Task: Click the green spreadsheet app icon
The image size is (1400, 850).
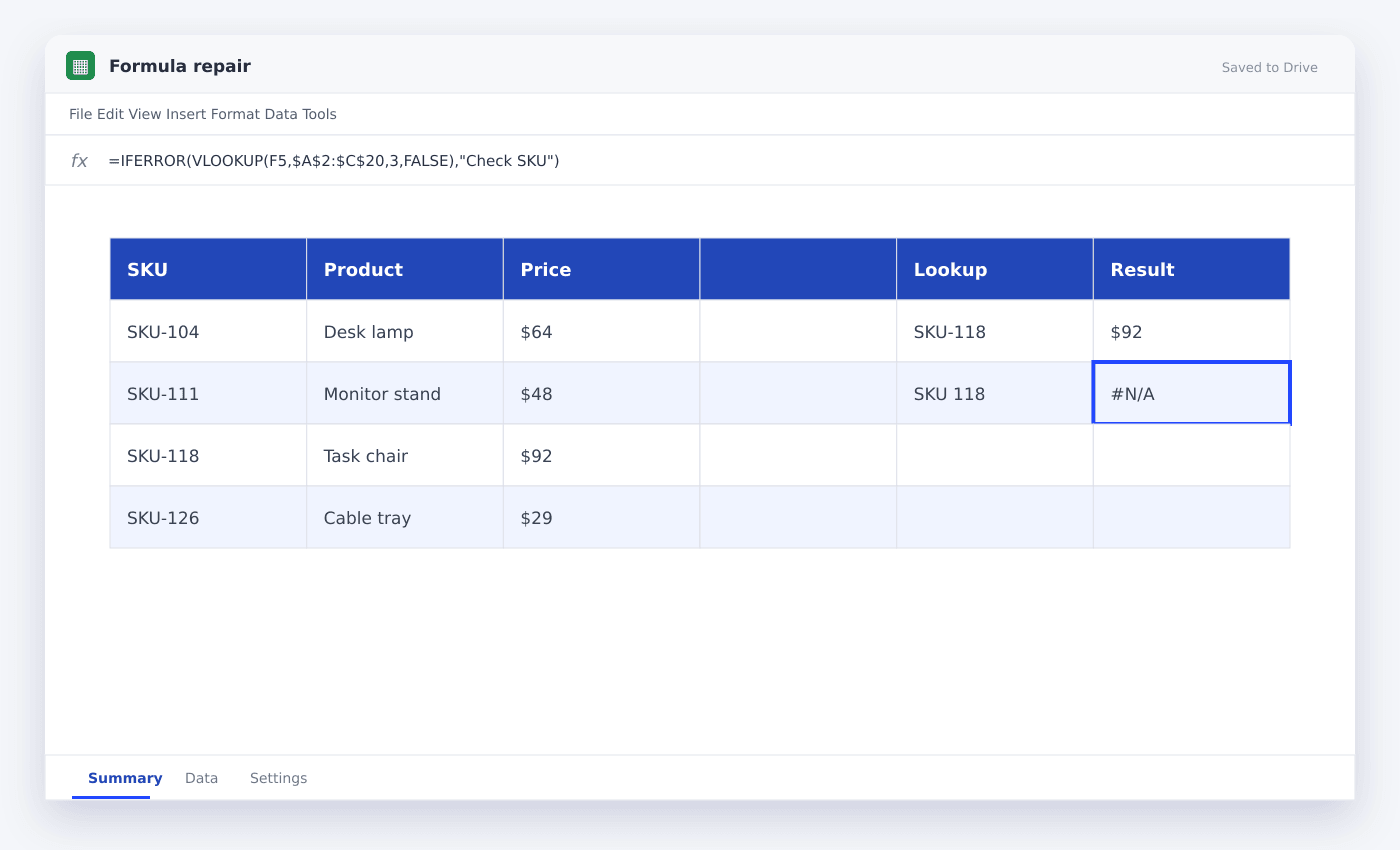Action: pos(80,66)
